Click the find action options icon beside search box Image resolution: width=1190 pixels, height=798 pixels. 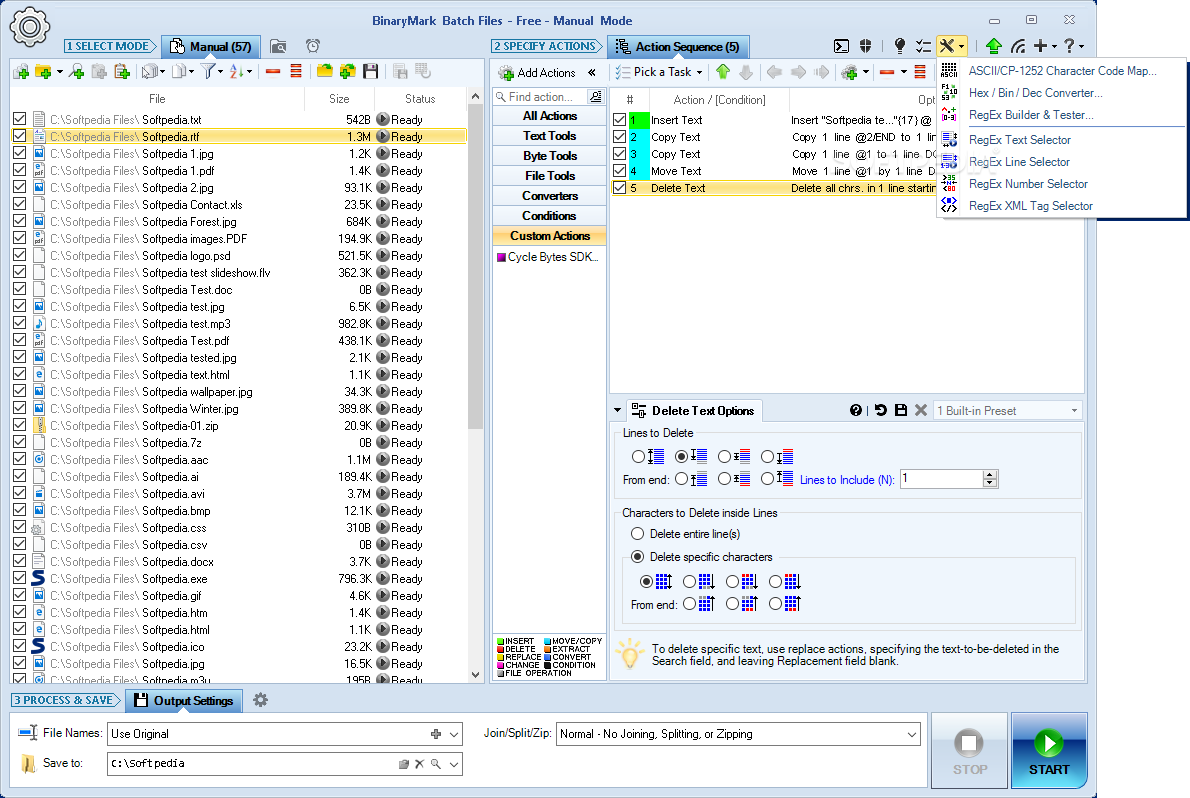coord(596,96)
